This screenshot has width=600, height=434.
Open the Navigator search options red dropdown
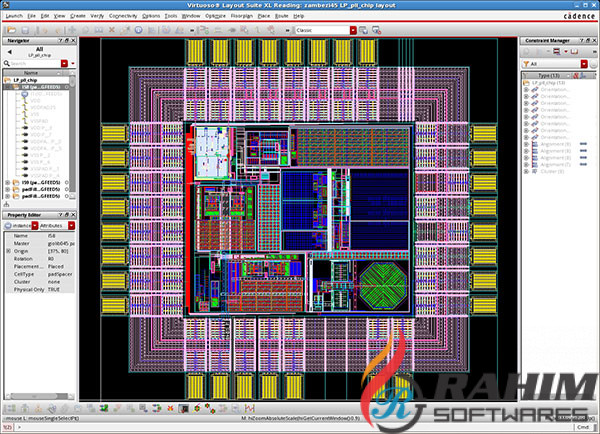[64, 64]
